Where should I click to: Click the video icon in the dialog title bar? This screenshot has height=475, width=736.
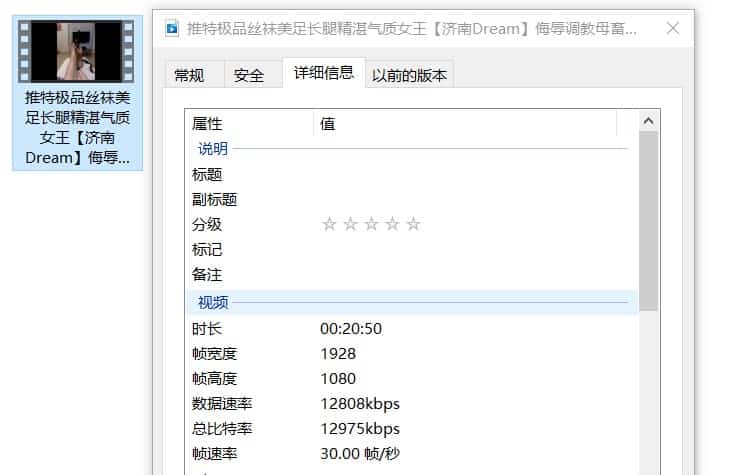172,28
